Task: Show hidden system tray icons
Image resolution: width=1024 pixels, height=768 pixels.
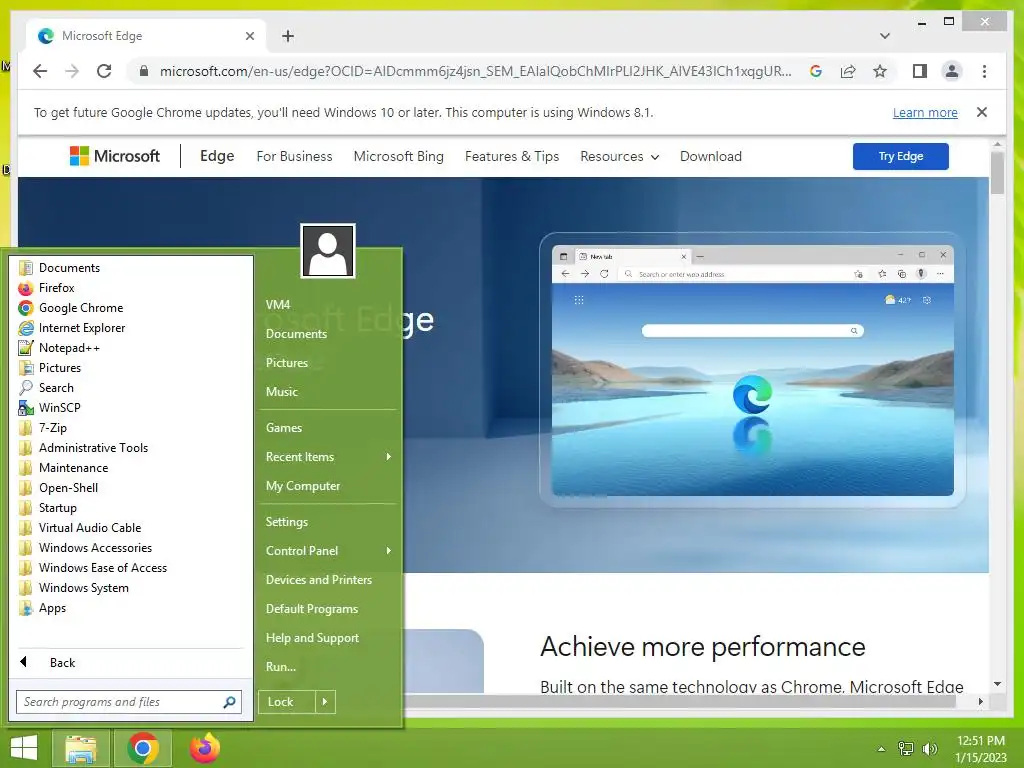Action: [882, 748]
